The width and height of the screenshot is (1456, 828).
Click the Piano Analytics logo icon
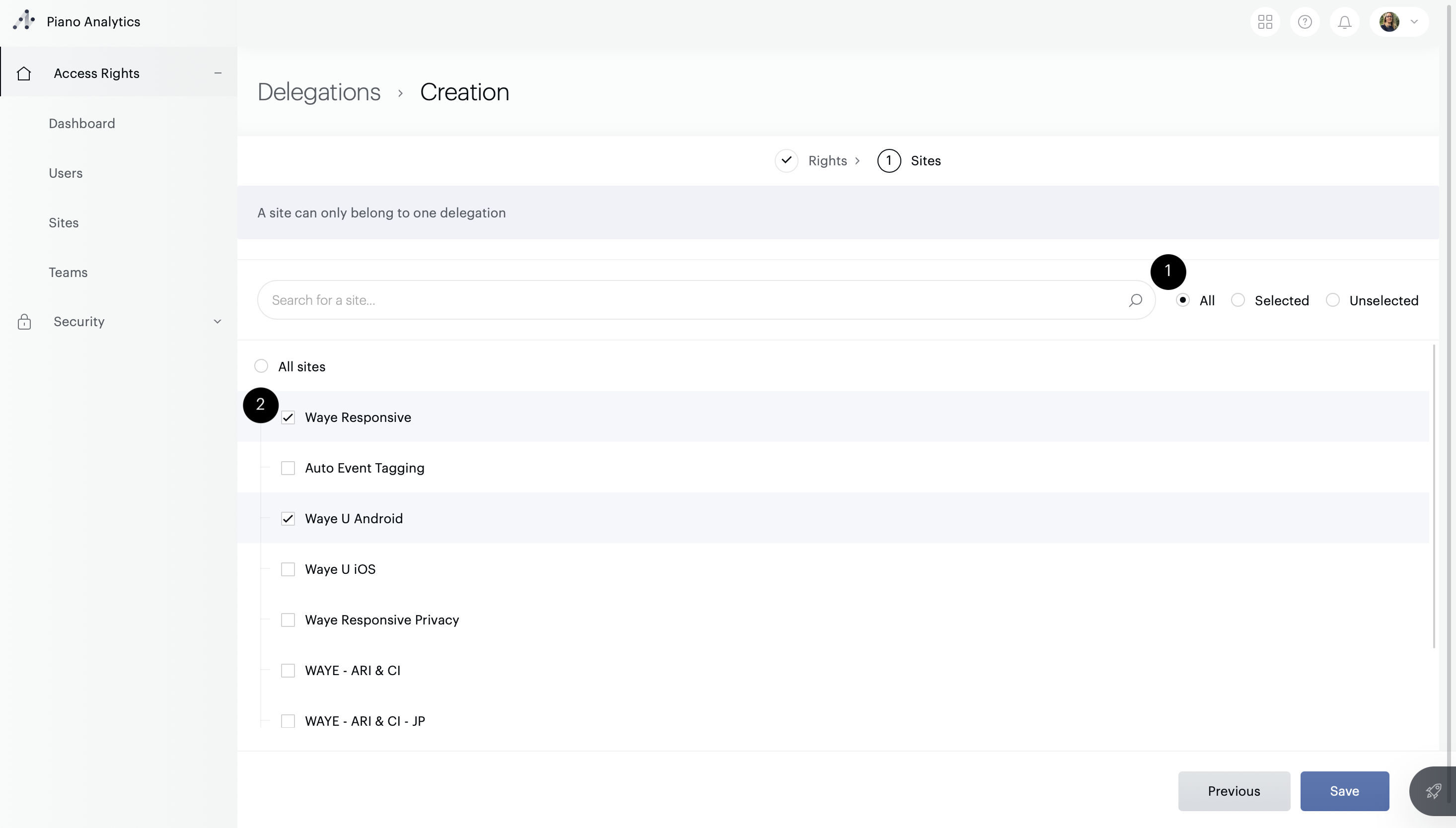click(x=24, y=21)
